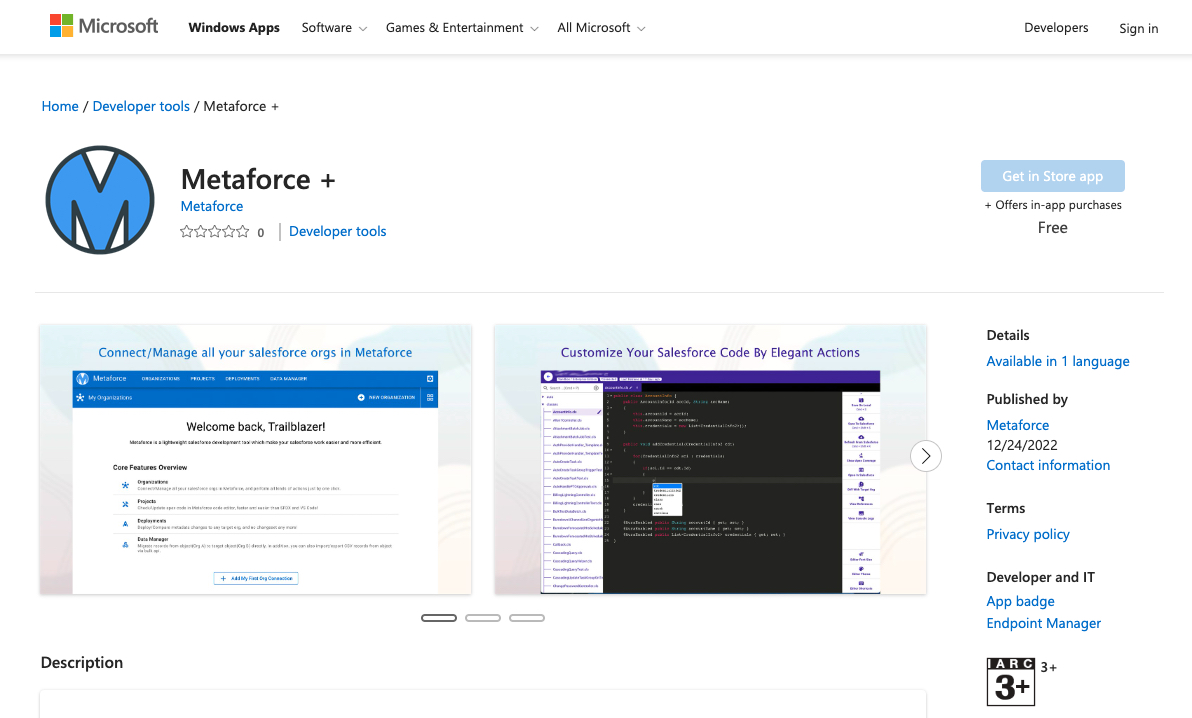Open Contact information link
The height and width of the screenshot is (718, 1192).
click(1048, 465)
